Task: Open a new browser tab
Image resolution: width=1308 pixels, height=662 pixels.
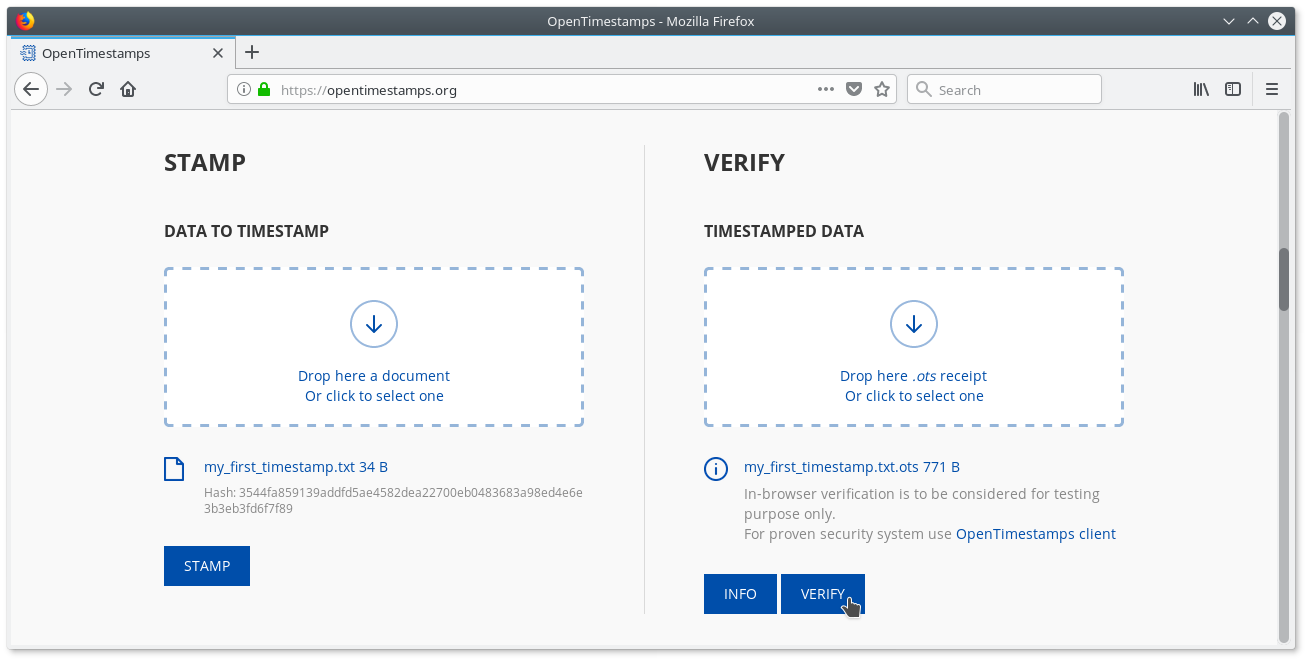Action: pyautogui.click(x=252, y=52)
